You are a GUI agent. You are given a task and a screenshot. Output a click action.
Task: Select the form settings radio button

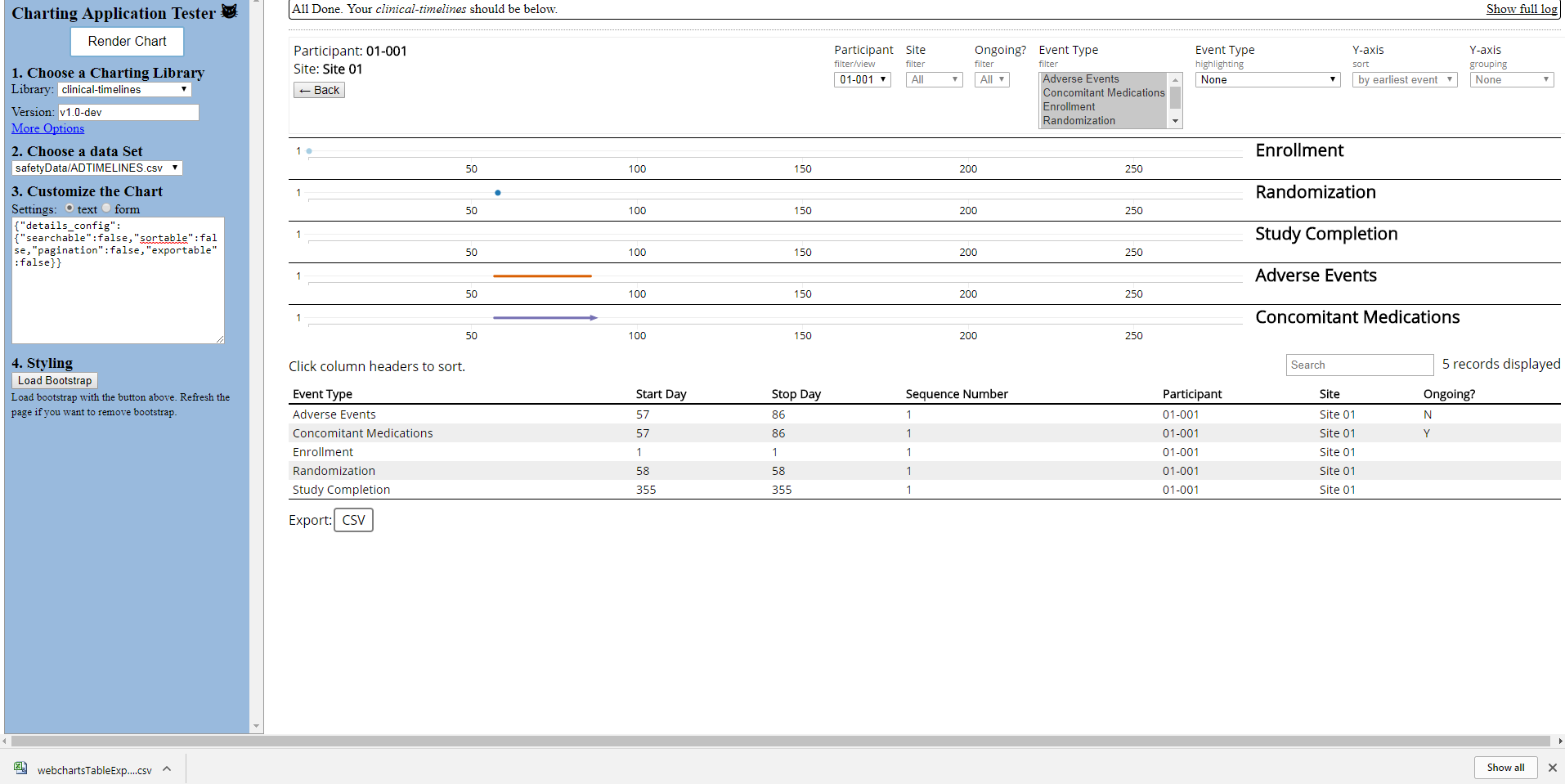click(106, 208)
